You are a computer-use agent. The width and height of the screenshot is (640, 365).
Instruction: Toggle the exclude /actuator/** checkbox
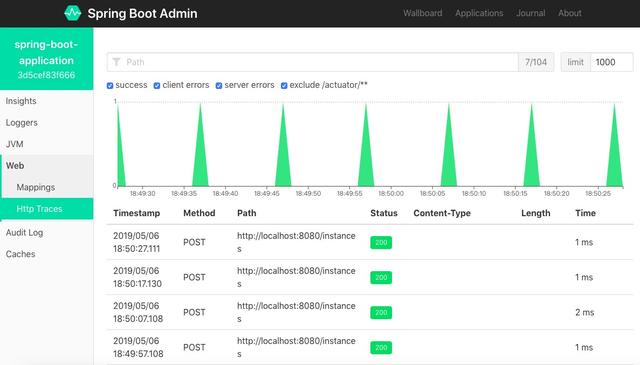tap(284, 85)
